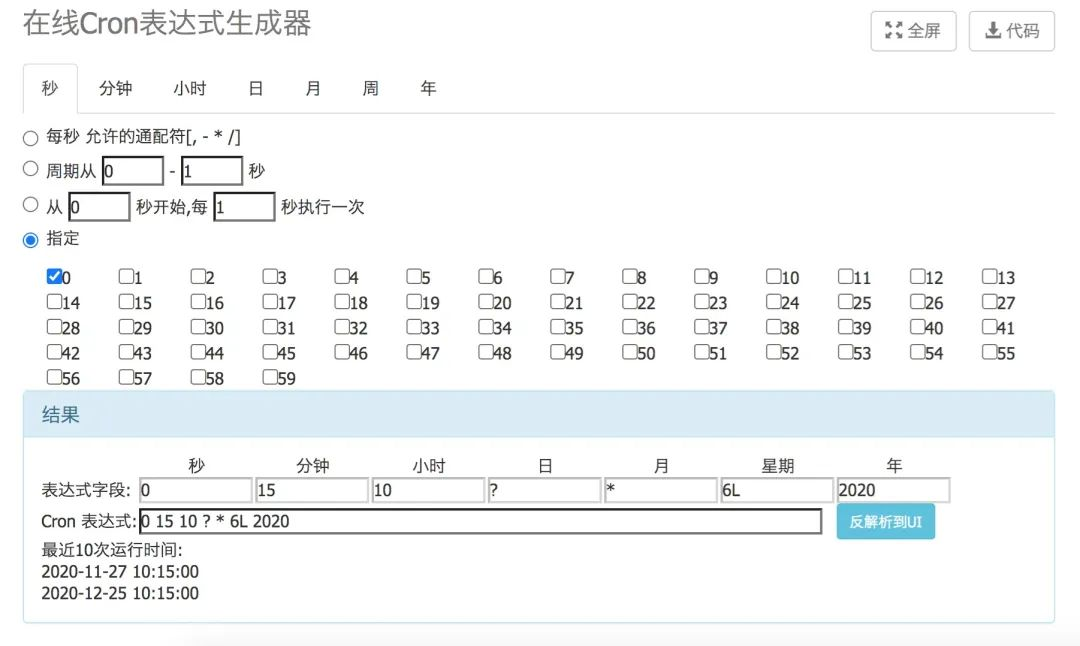Check the box for second 30
The height and width of the screenshot is (646, 1080).
point(198,326)
